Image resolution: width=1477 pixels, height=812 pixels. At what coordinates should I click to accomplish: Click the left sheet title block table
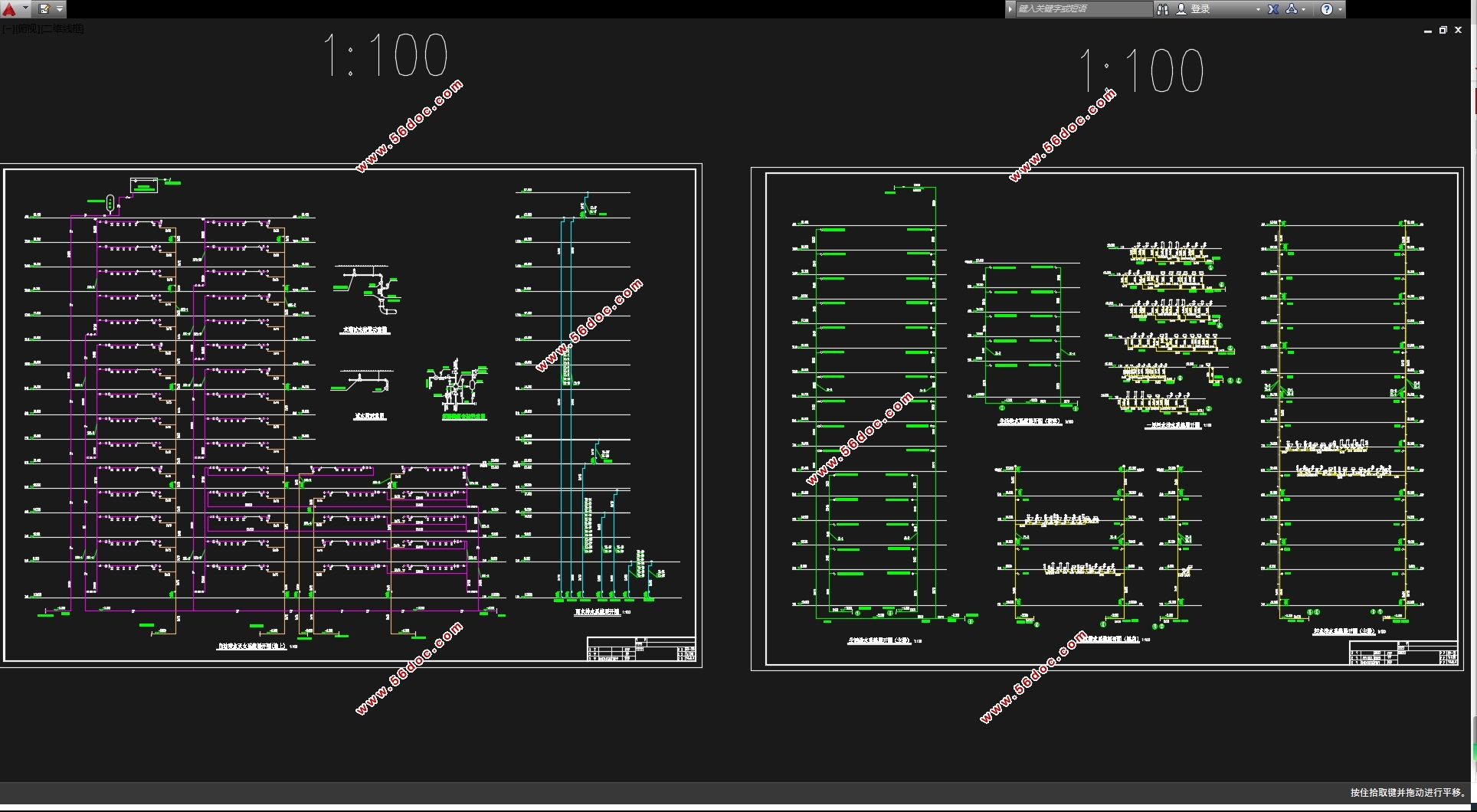(x=641, y=649)
